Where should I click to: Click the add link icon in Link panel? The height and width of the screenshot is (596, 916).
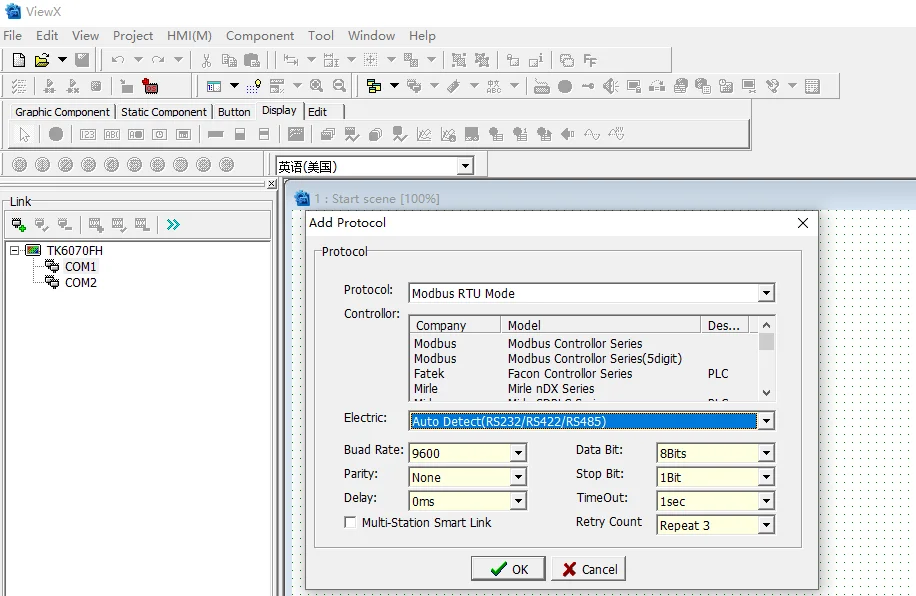[x=18, y=225]
